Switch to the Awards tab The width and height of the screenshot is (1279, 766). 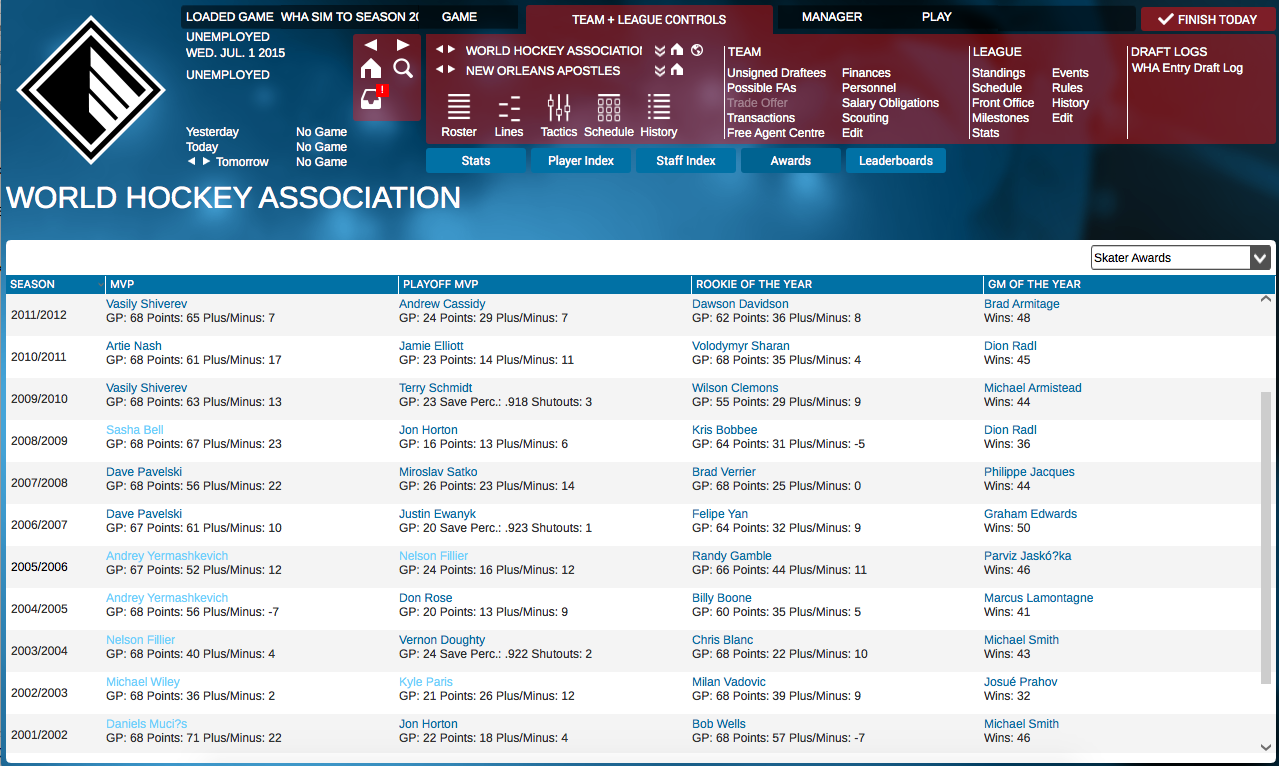click(791, 161)
